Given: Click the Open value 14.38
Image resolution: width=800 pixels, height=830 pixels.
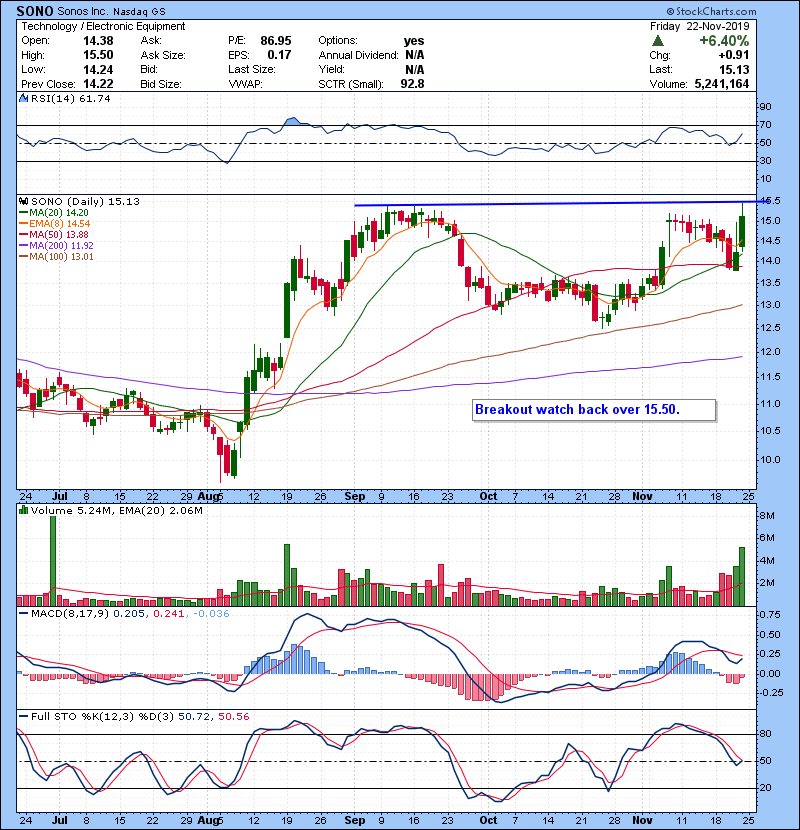Looking at the screenshot, I should click(98, 41).
